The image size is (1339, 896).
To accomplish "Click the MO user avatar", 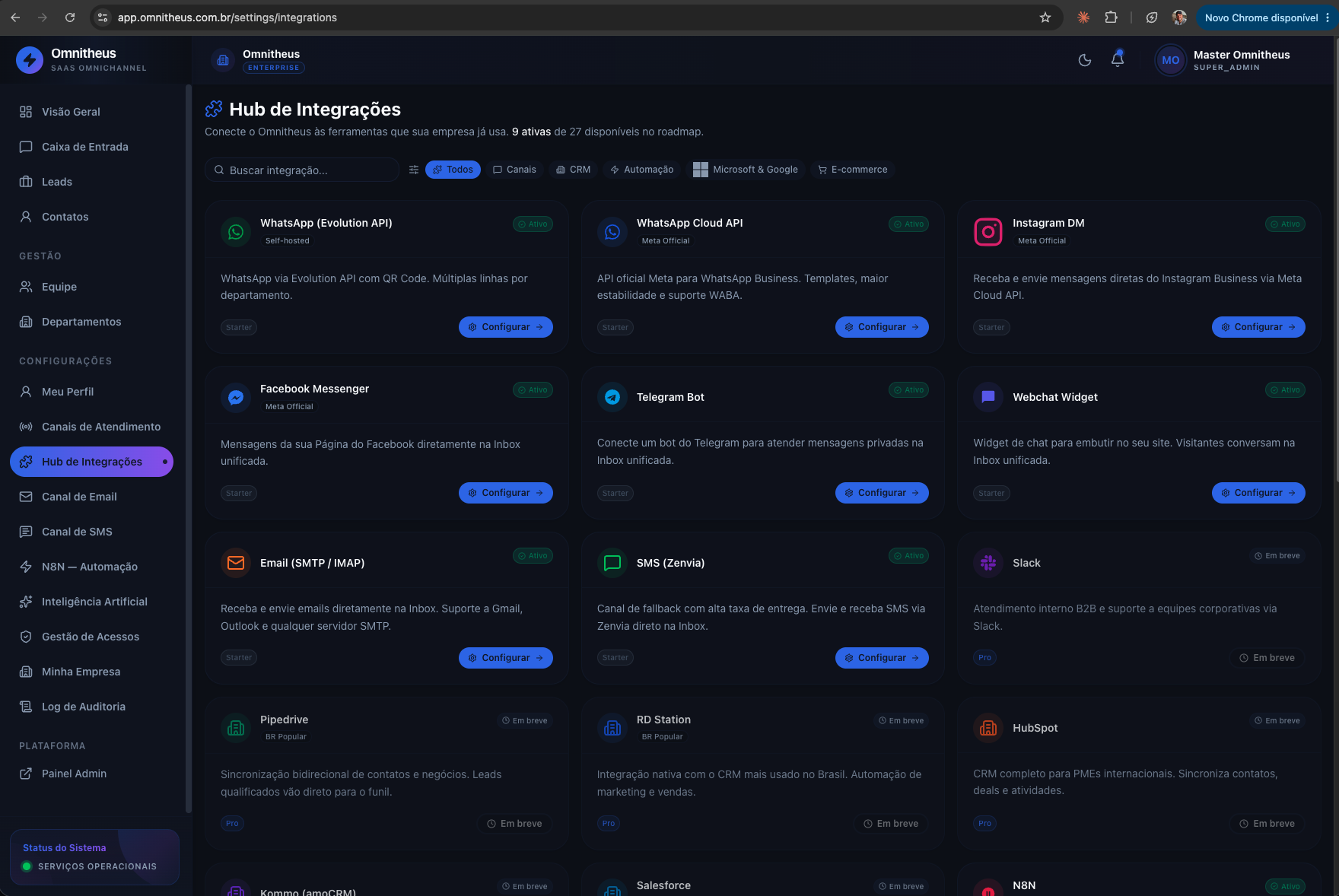I will 1170,60.
